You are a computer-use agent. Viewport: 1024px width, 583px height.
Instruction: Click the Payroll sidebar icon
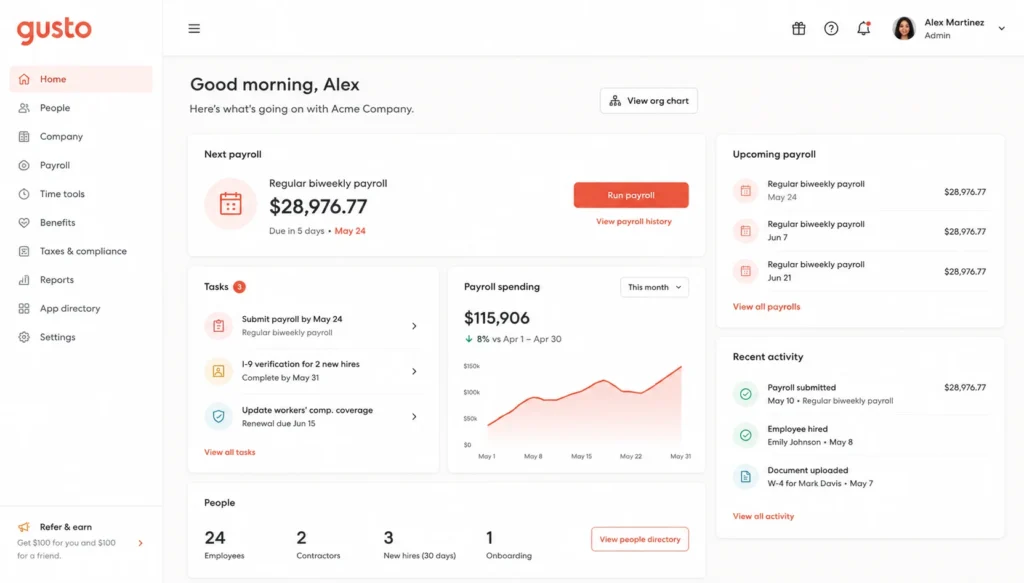click(x=24, y=165)
